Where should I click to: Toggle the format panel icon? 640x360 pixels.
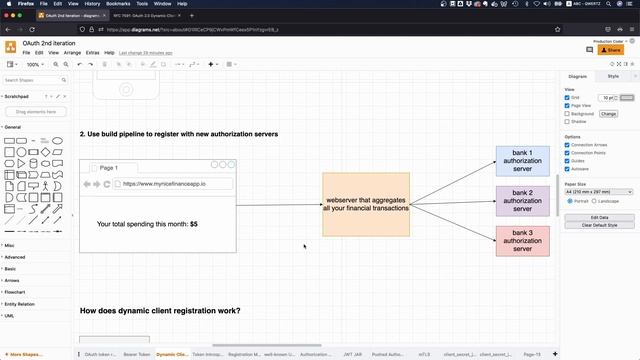[x=626, y=64]
